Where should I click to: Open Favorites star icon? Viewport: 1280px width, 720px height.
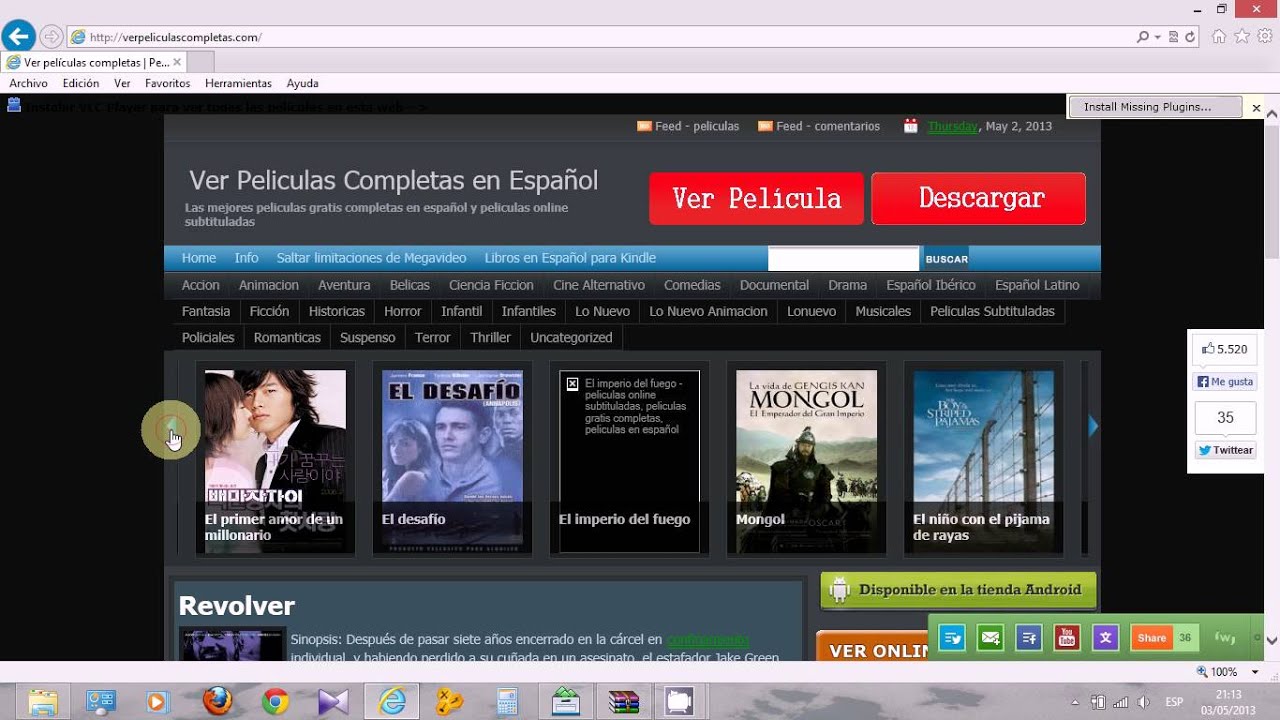(x=1242, y=36)
